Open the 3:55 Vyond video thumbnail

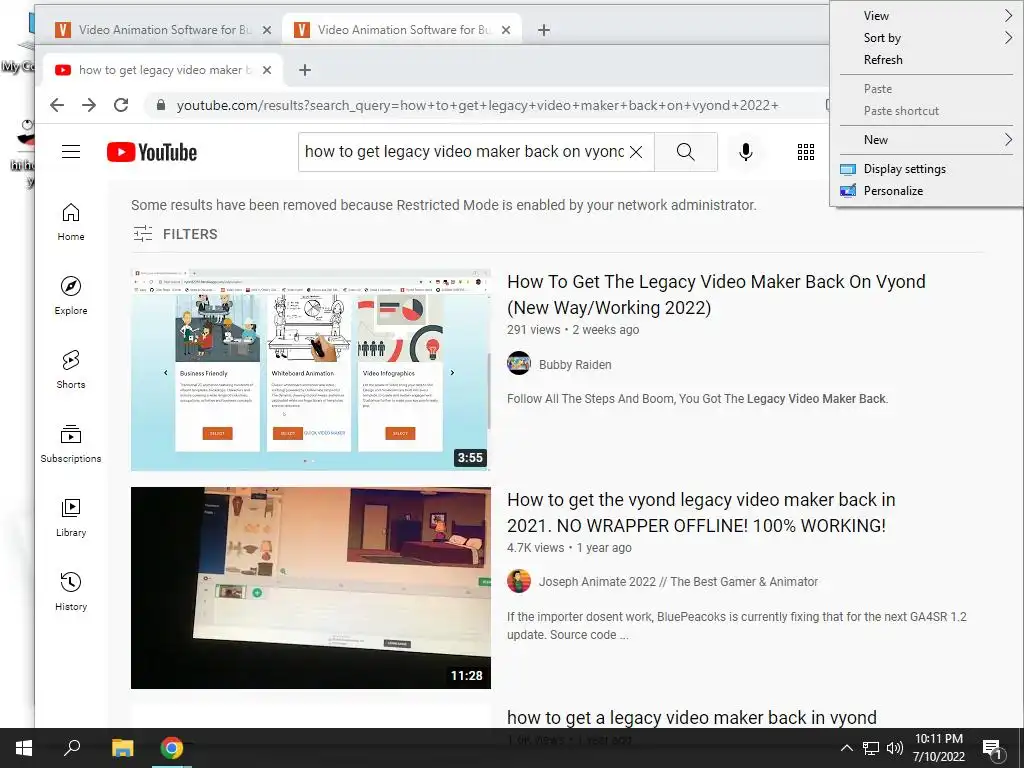click(310, 369)
